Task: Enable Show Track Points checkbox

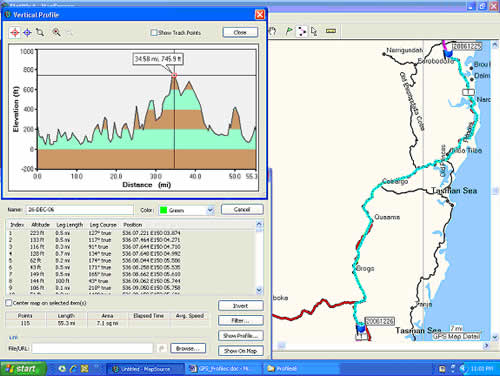Action: tap(154, 33)
